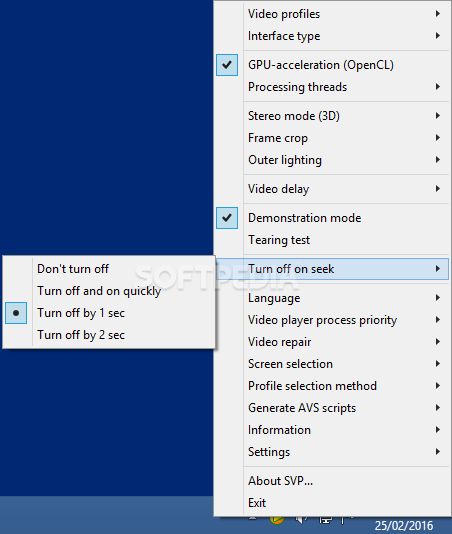Toggle the GPU-acceleration (OpenCL) checkmark
452x534 pixels.
point(227,65)
